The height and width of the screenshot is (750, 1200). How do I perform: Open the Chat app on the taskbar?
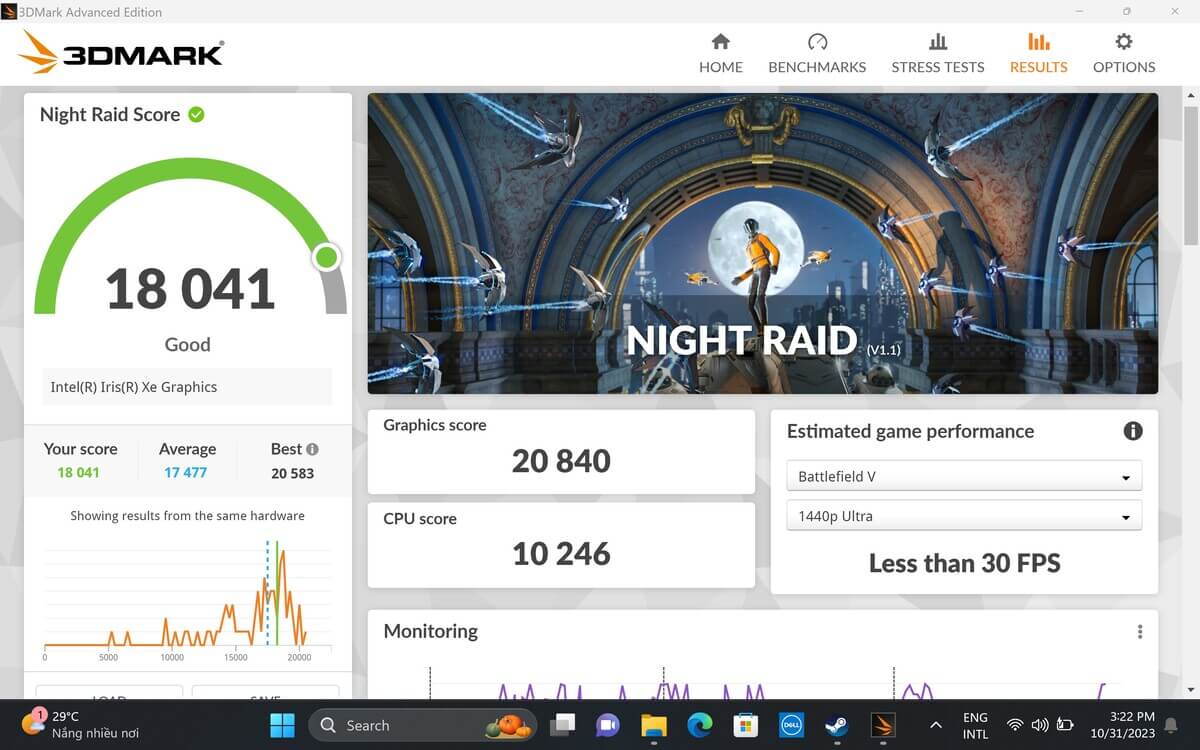coord(607,725)
